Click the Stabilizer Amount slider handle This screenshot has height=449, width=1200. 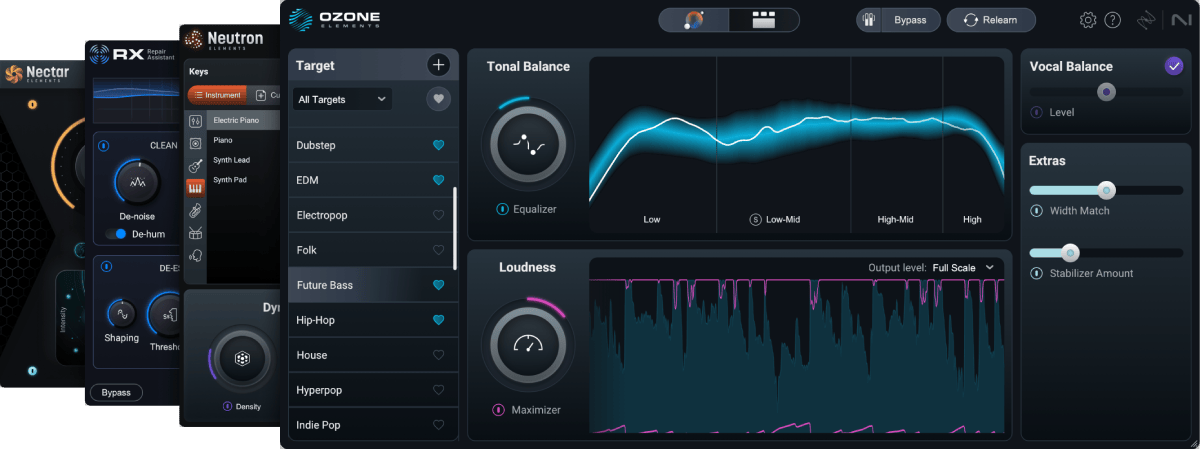coord(1070,253)
